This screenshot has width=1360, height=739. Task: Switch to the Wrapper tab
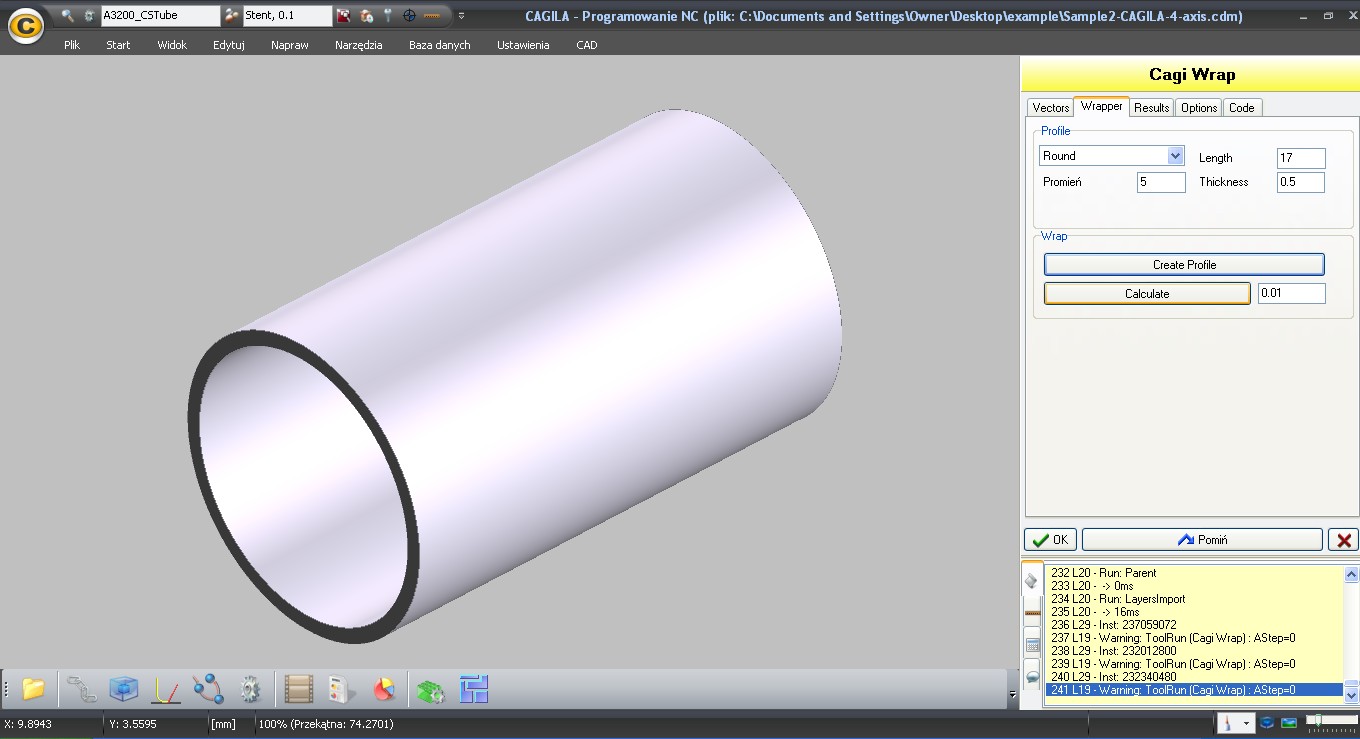coord(1102,106)
